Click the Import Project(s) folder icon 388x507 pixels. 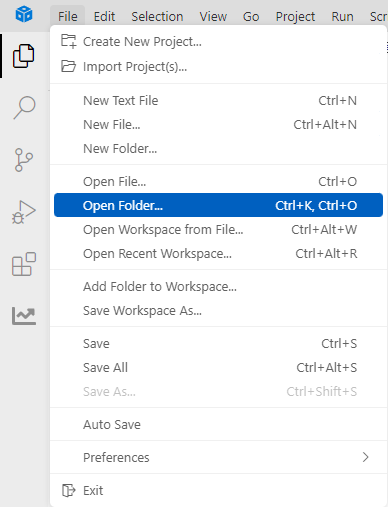69,66
